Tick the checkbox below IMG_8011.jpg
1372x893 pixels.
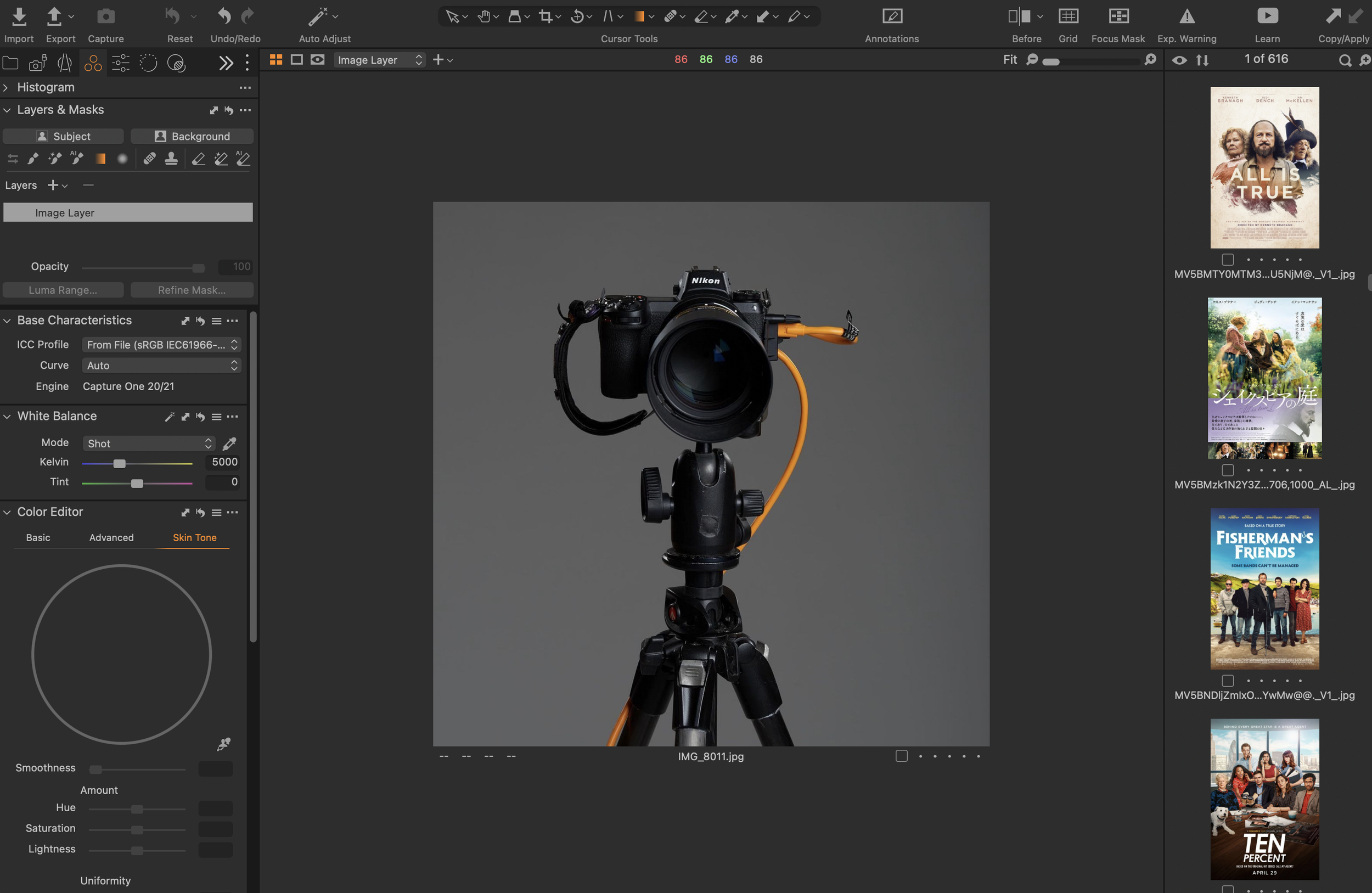[902, 756]
